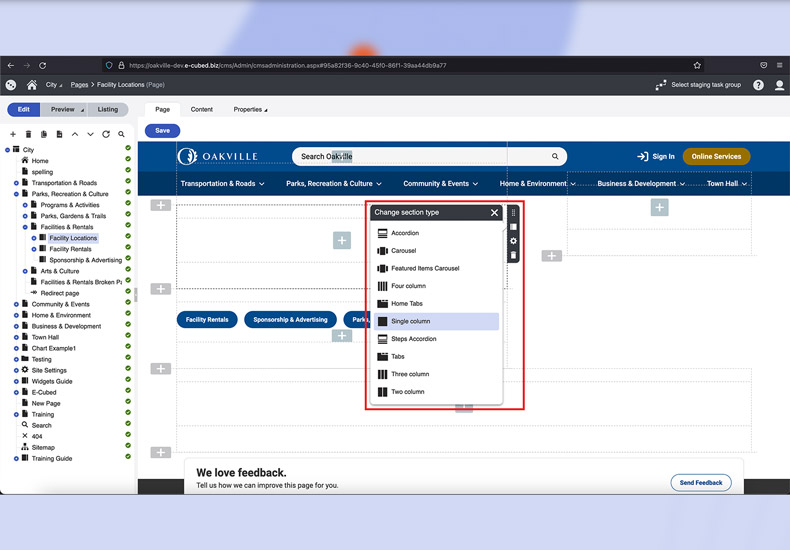Open the Properties tab dropdown
The width and height of the screenshot is (790, 550).
click(x=250, y=109)
